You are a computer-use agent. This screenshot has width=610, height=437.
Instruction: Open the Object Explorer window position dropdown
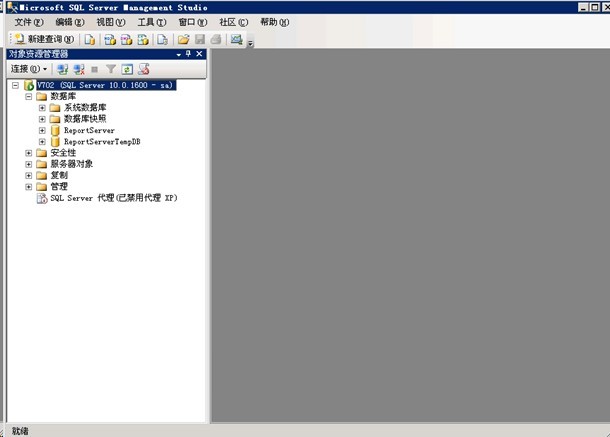179,54
